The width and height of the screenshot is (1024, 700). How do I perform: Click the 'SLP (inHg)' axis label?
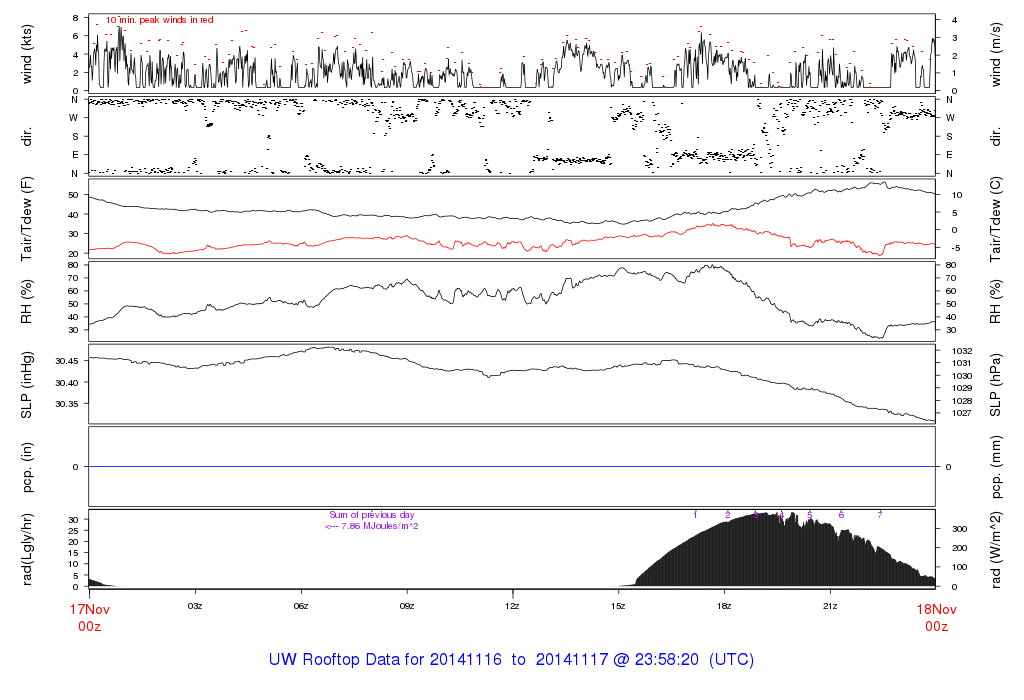pyautogui.click(x=27, y=383)
